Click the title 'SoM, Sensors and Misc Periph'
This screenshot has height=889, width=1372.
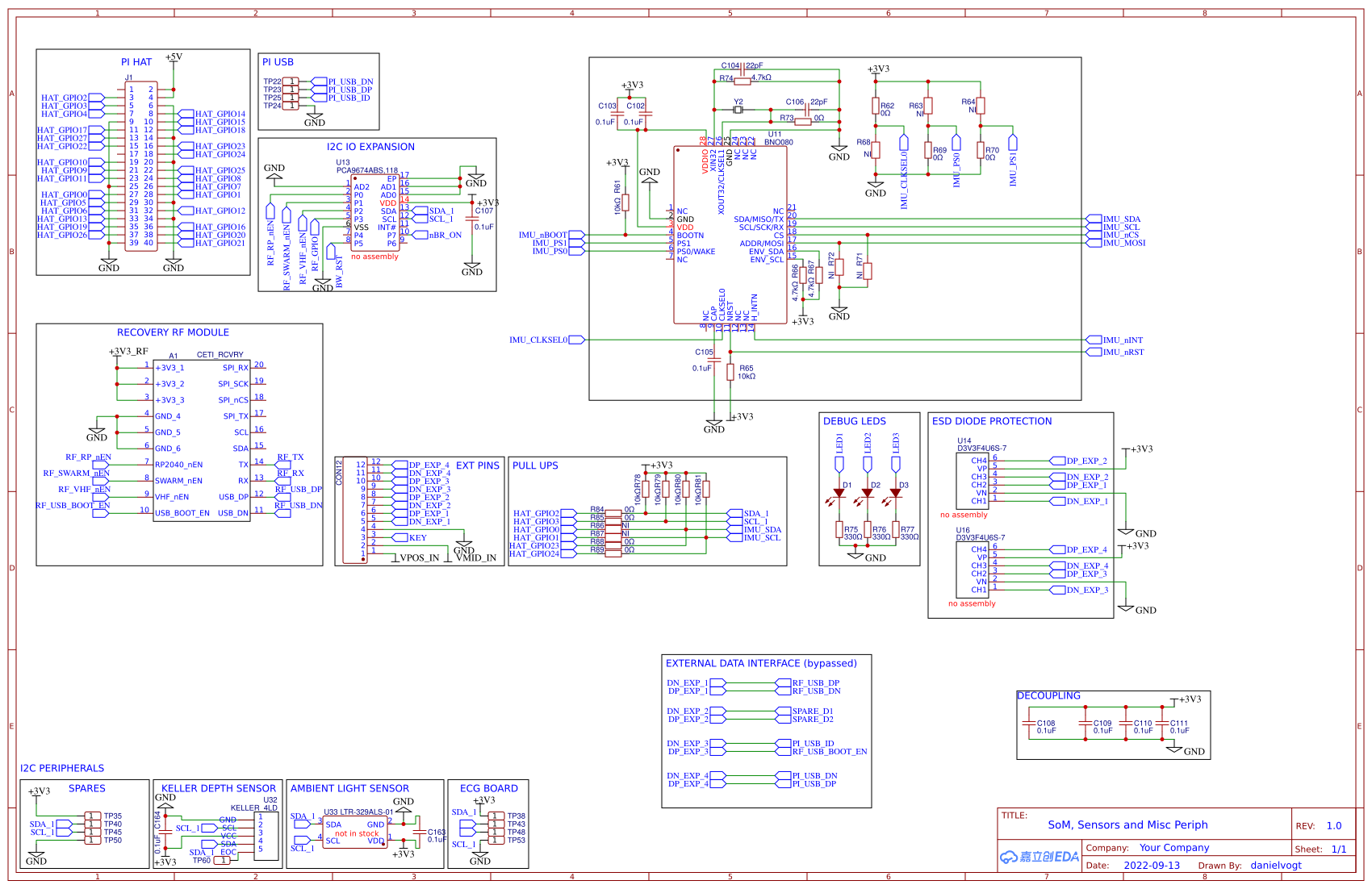[1127, 824]
